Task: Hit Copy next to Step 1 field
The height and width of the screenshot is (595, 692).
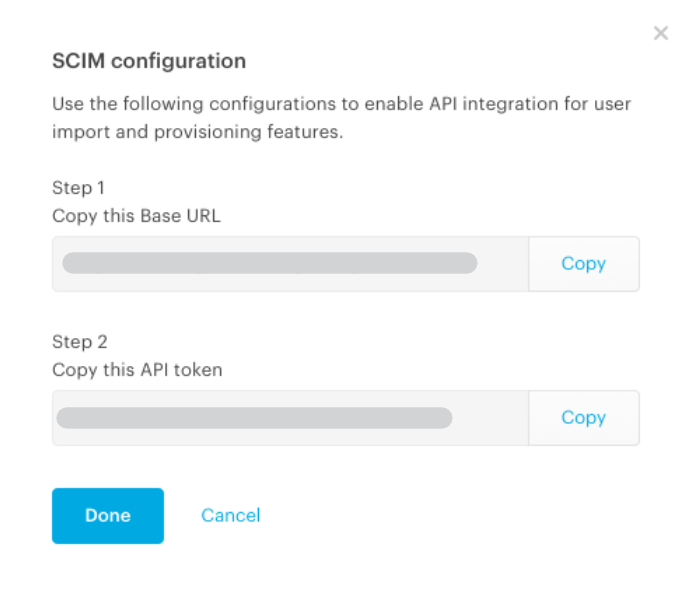Action: click(x=583, y=264)
